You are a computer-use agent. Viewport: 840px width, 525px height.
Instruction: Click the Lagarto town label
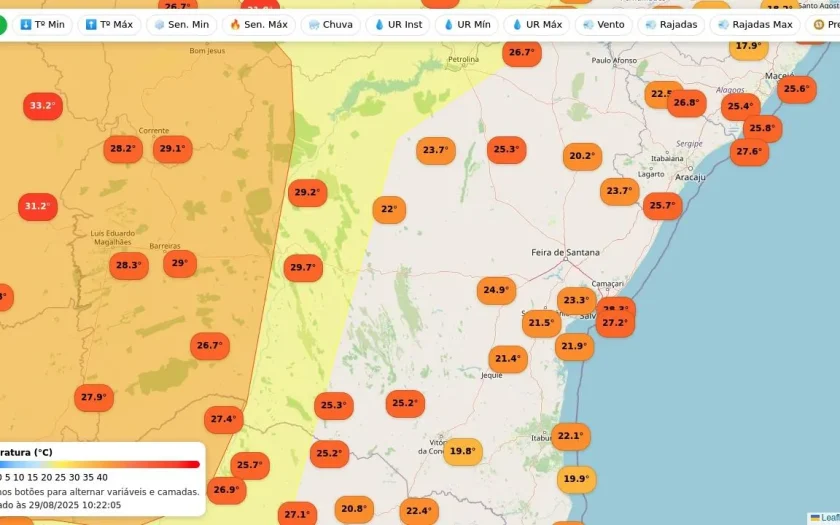(651, 174)
